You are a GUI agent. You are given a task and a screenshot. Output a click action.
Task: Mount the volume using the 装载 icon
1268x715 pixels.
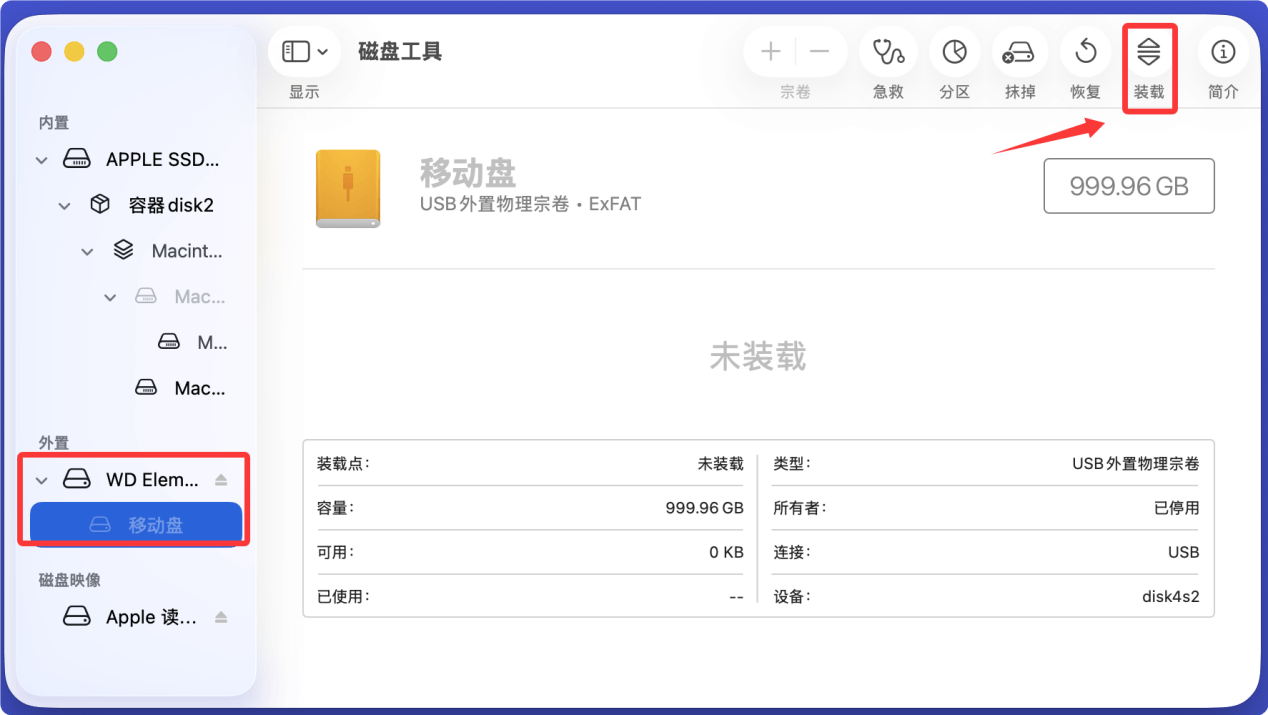point(1149,51)
